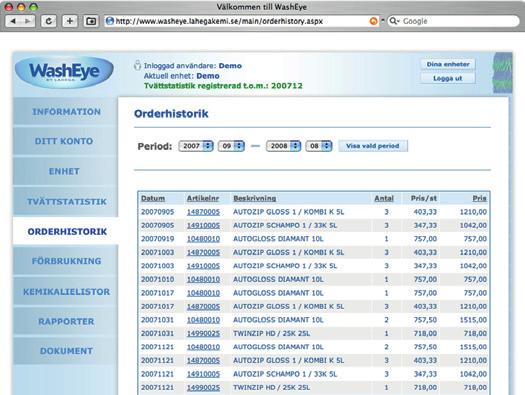
Task: Sort by the Datum column header
Action: [x=153, y=198]
